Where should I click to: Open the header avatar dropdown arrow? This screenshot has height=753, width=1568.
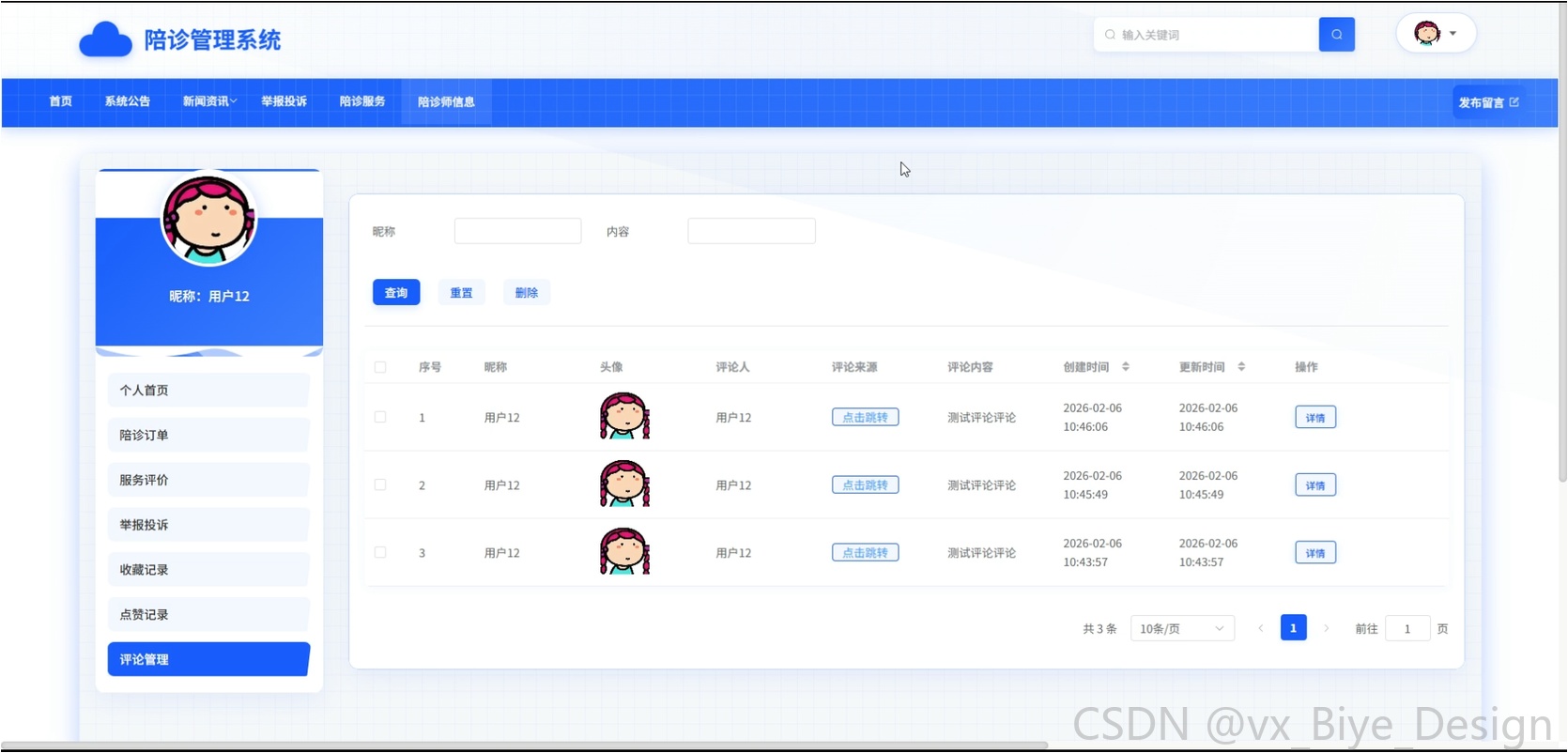(x=1453, y=34)
